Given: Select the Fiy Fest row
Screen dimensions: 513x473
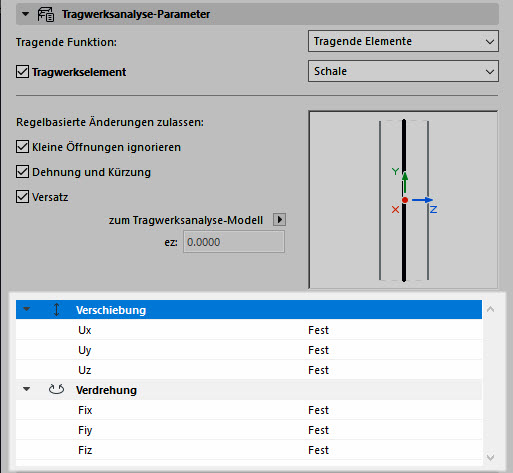Looking at the screenshot, I should [249, 430].
